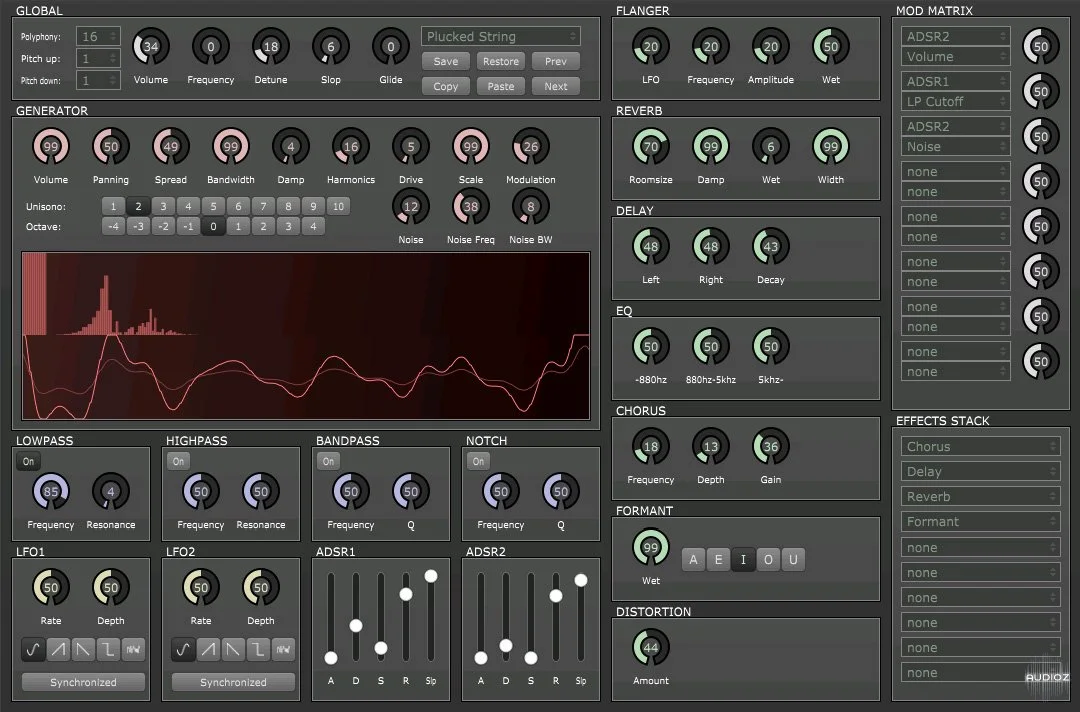
Task: Open the Volume destination dropdown in Mod Matrix
Action: click(x=955, y=56)
